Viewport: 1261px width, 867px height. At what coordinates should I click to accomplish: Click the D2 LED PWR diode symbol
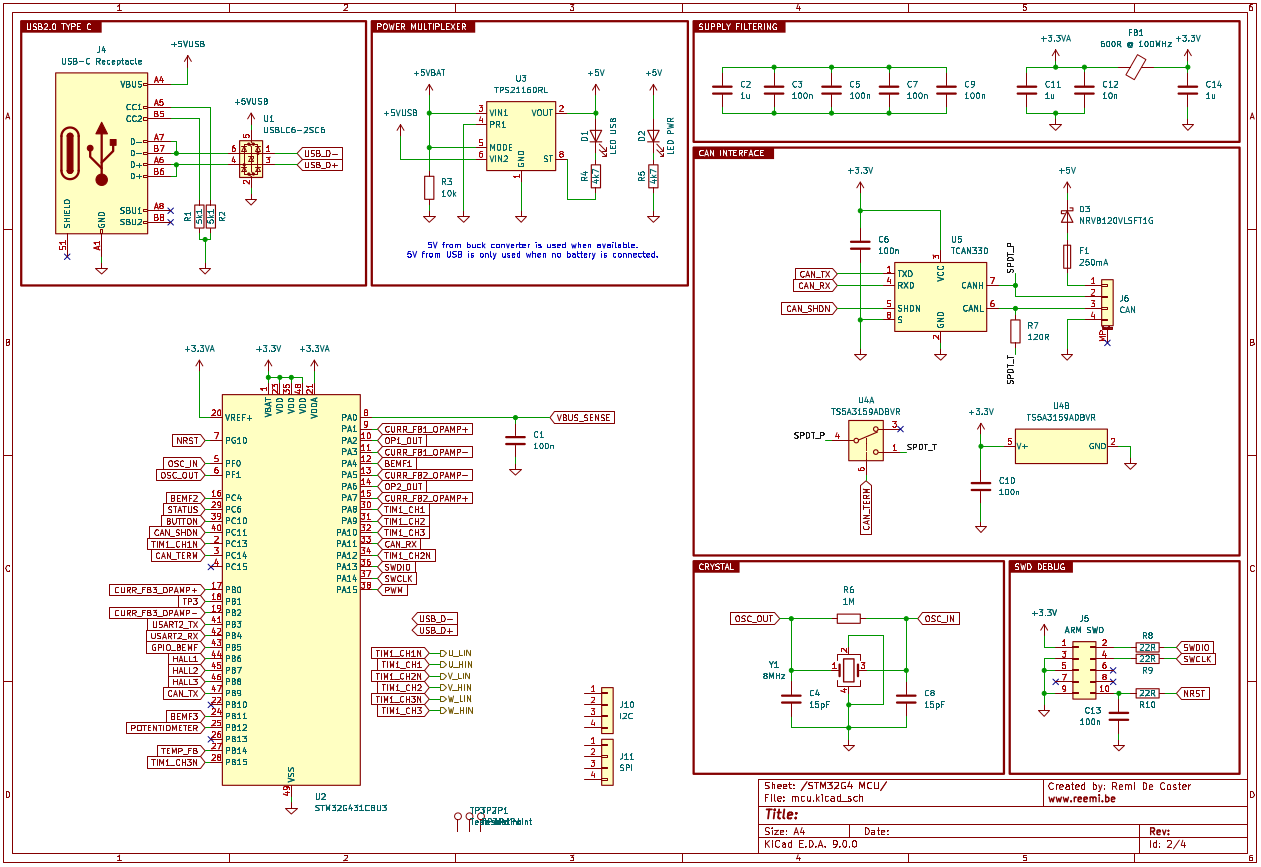654,136
